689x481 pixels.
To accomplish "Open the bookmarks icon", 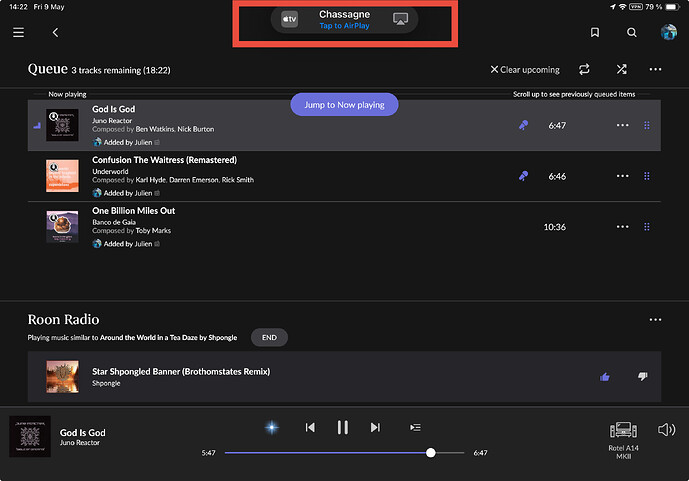I will pyautogui.click(x=595, y=33).
